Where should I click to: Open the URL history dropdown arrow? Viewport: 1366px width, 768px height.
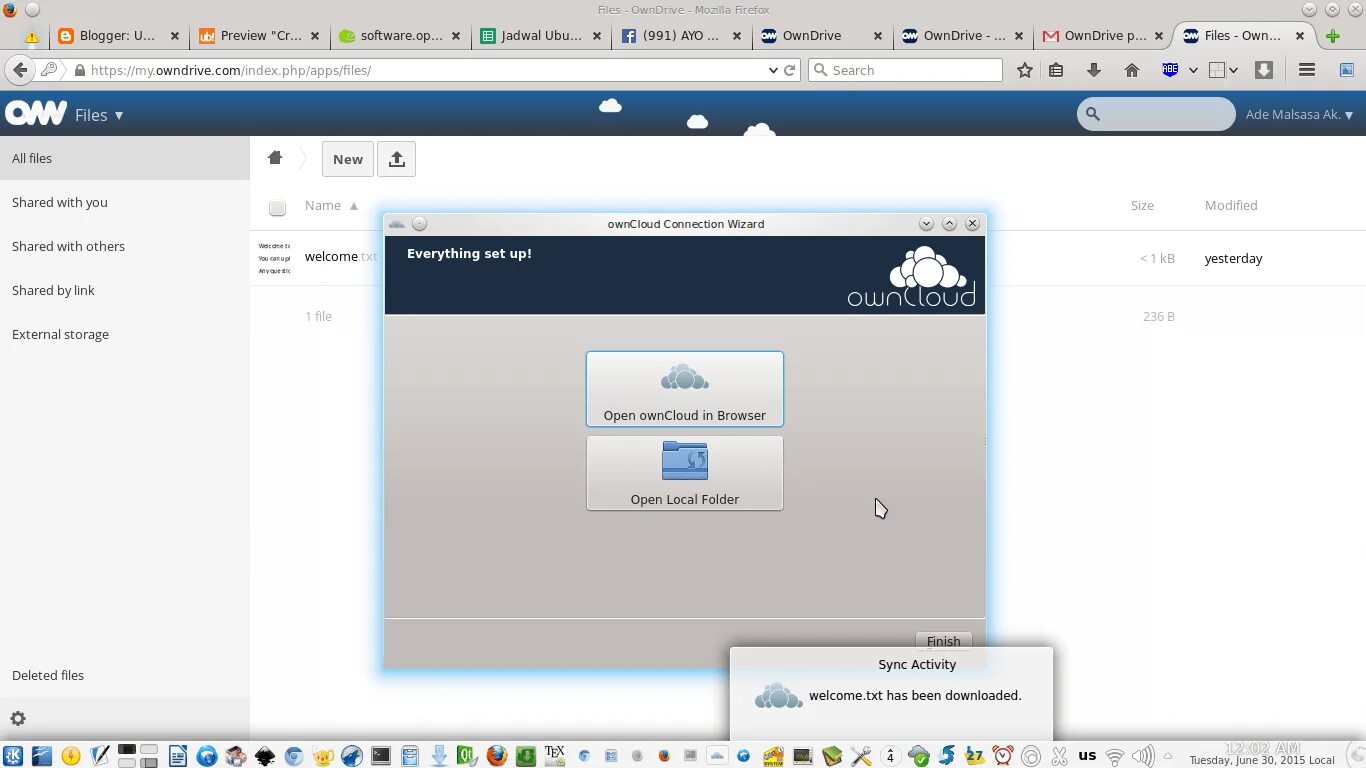coord(773,70)
